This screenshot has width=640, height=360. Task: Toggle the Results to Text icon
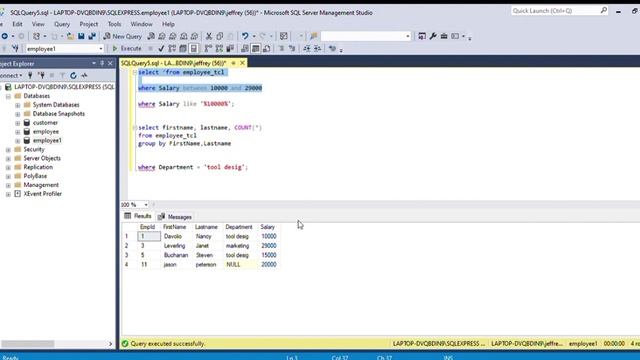tap(244, 49)
